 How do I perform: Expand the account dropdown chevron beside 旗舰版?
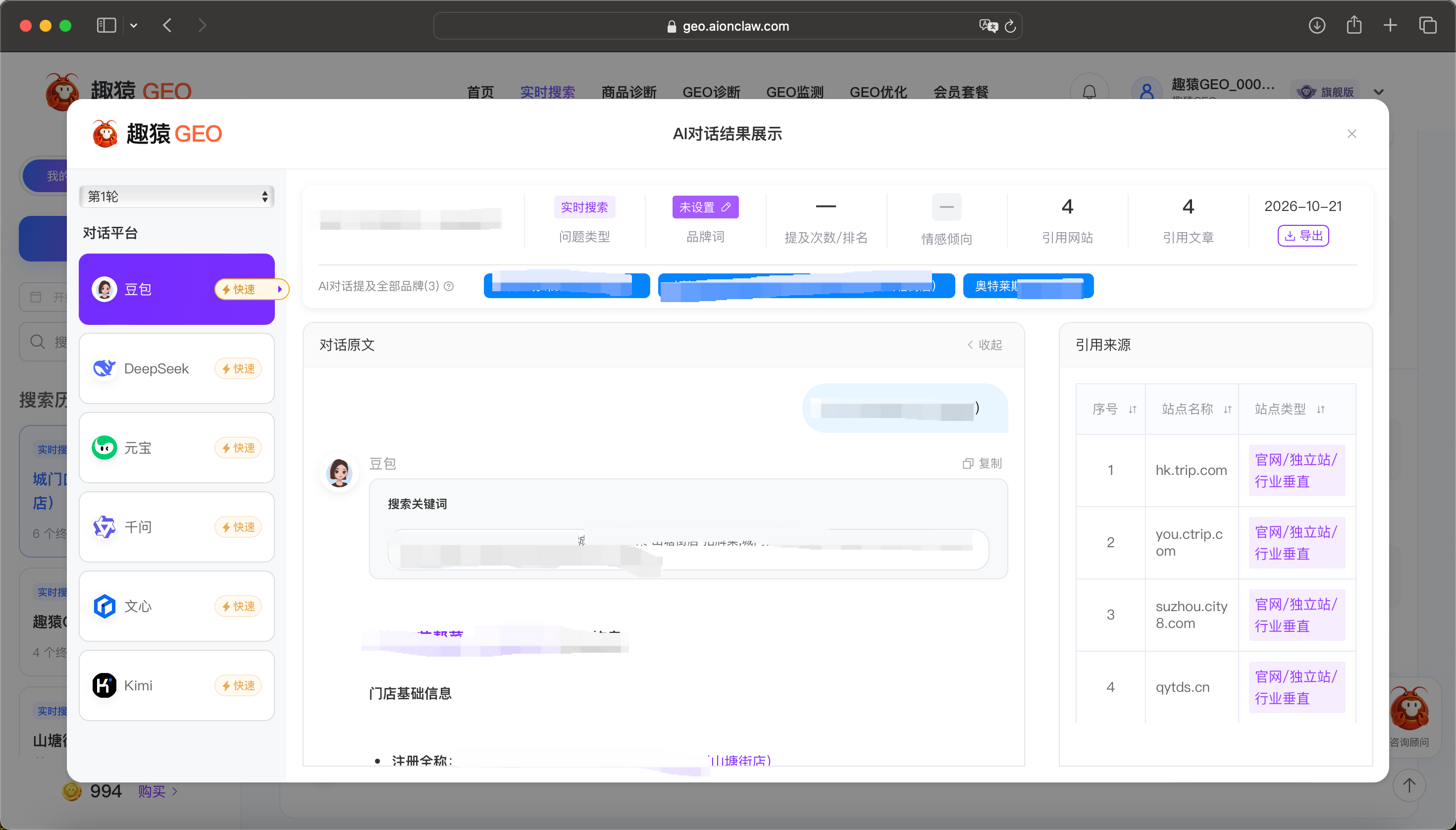tap(1378, 92)
